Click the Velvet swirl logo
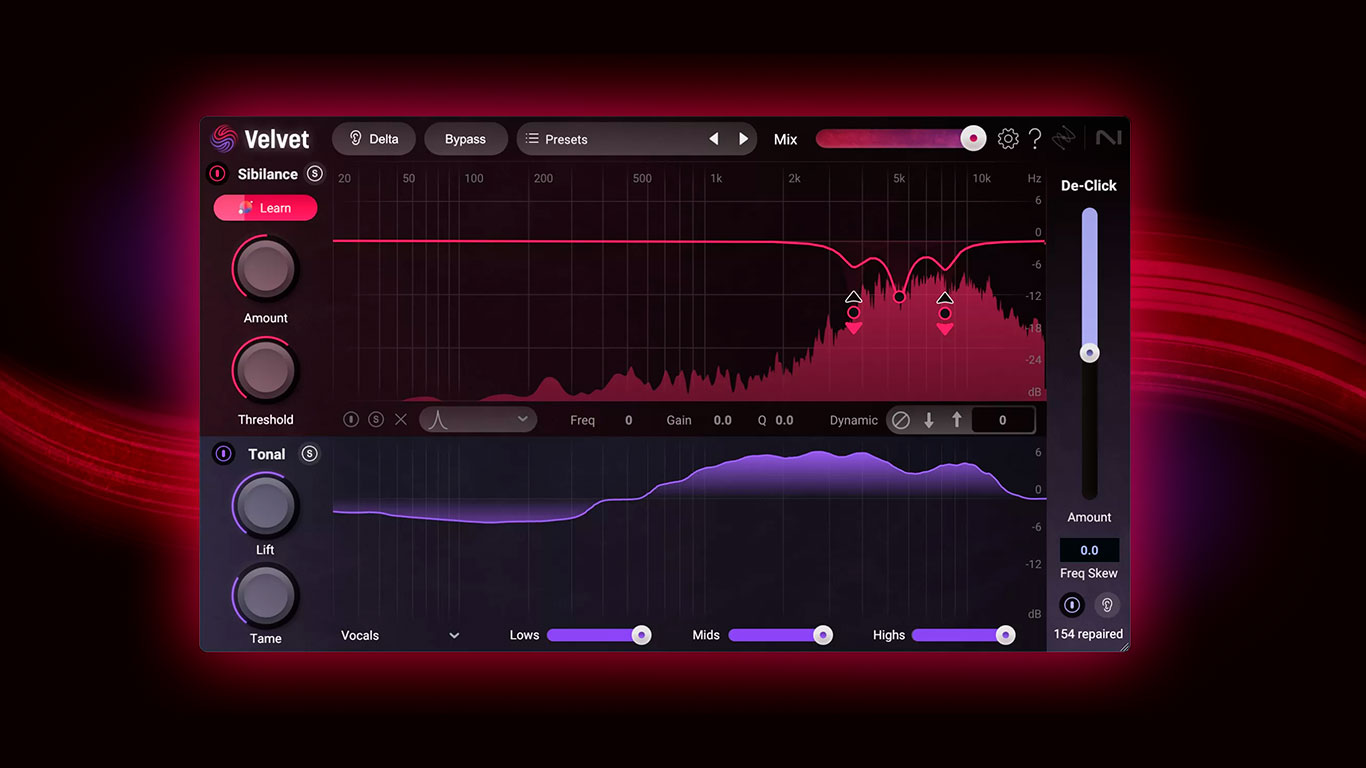Viewport: 1366px width, 768px height. coord(224,138)
